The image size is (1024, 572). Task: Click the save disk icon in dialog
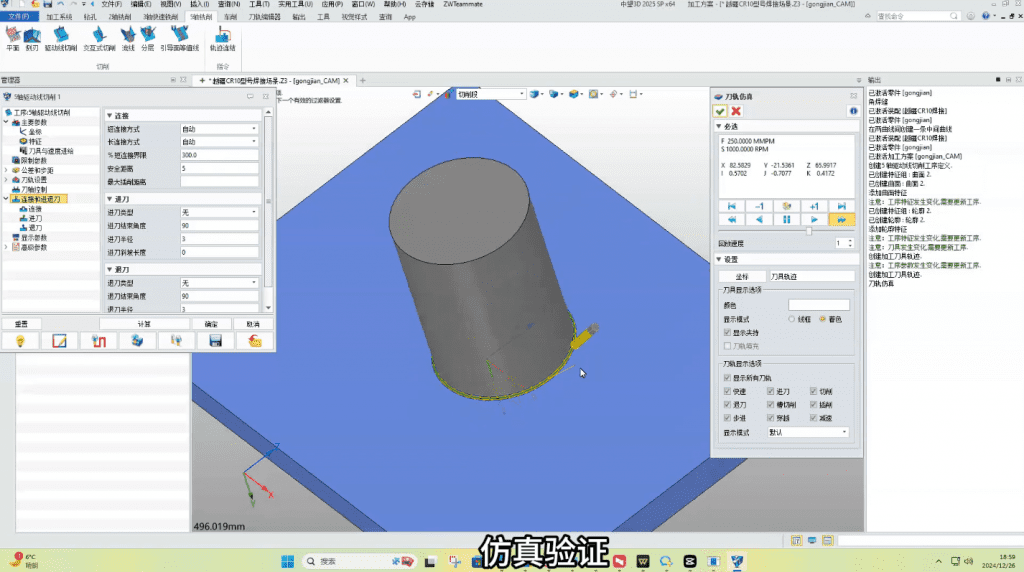pos(214,341)
